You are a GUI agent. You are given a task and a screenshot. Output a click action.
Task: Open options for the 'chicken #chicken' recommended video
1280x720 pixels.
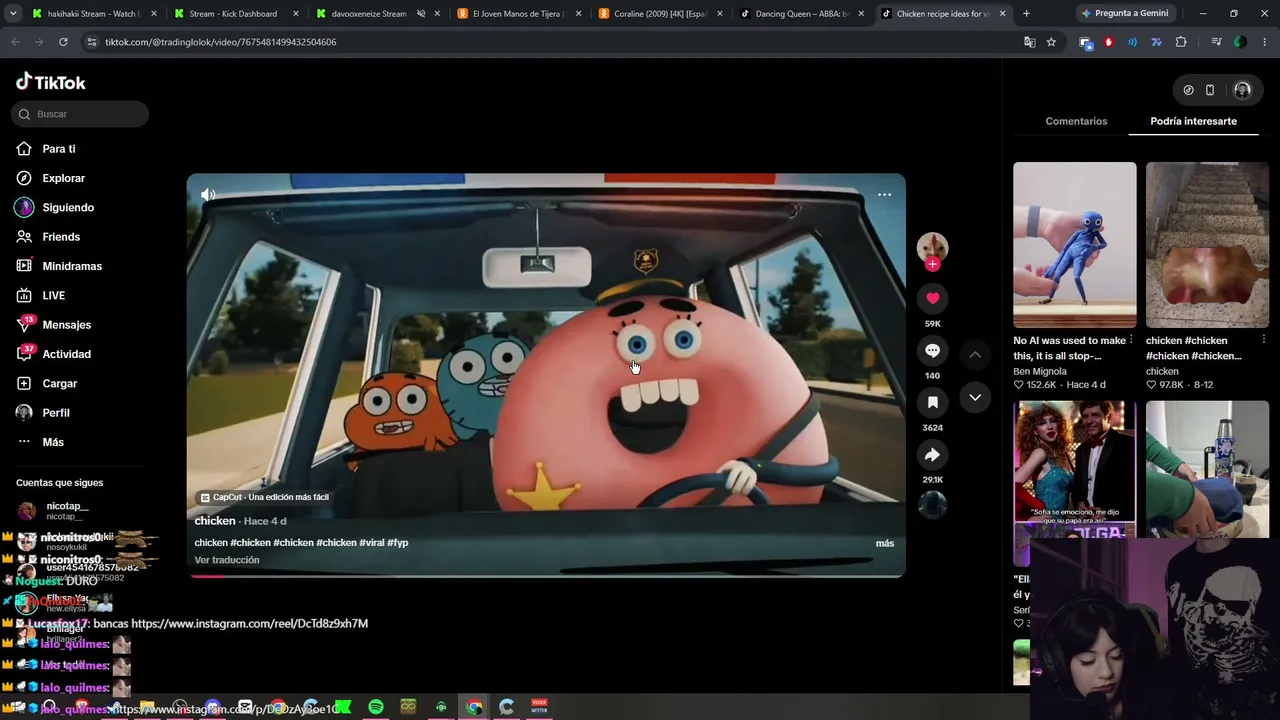[x=1264, y=340]
